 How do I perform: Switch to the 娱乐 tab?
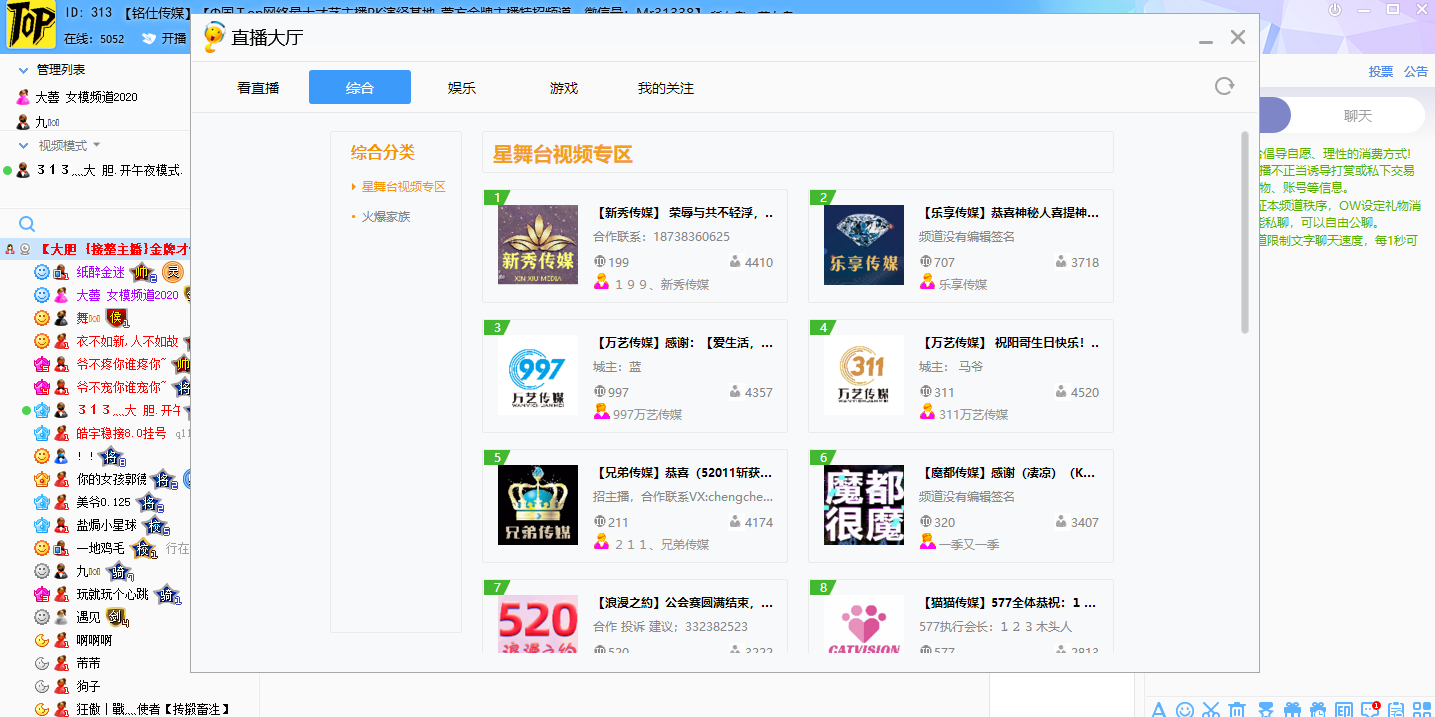[x=462, y=88]
